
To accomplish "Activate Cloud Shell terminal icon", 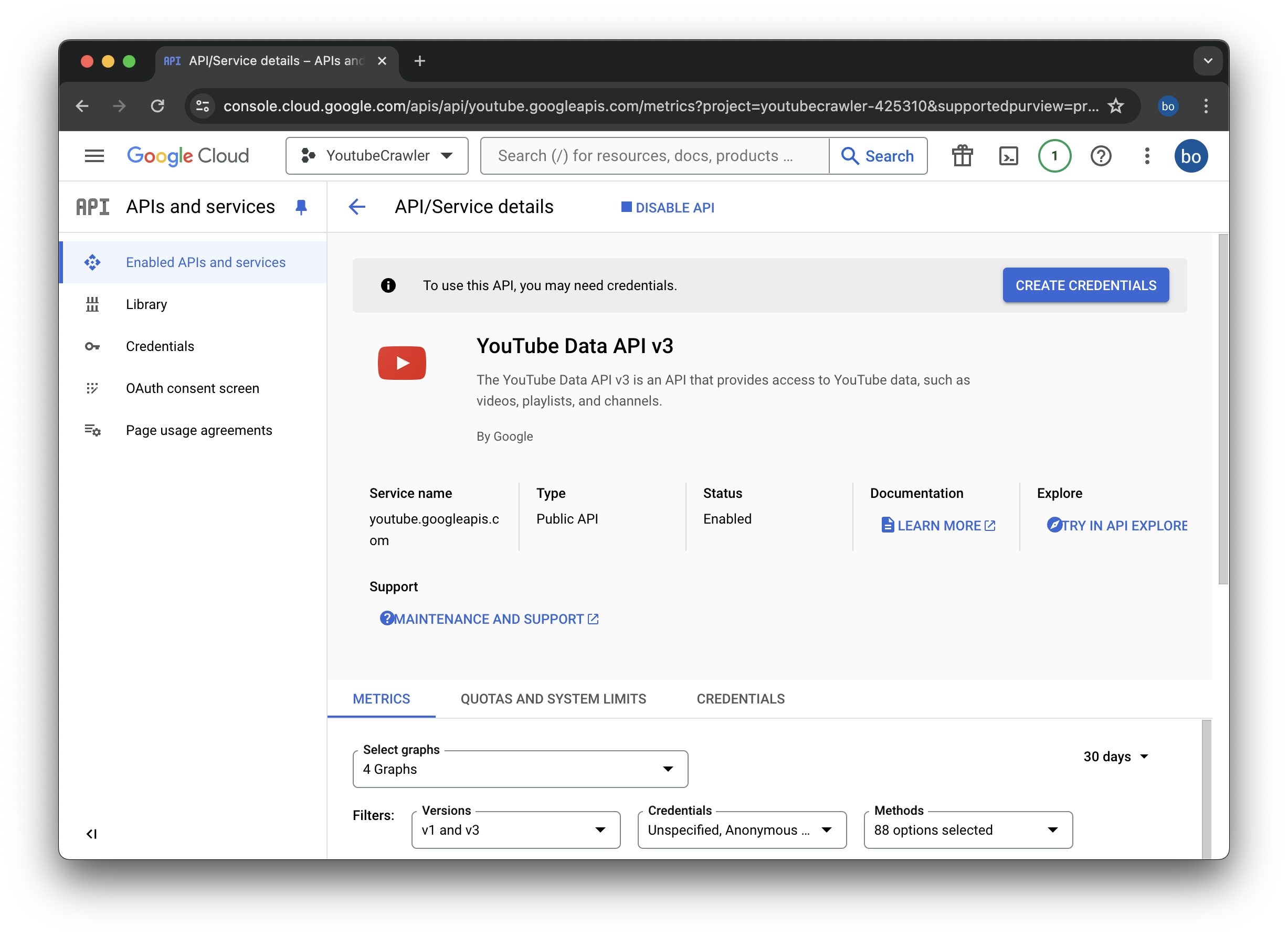I will pyautogui.click(x=1008, y=155).
